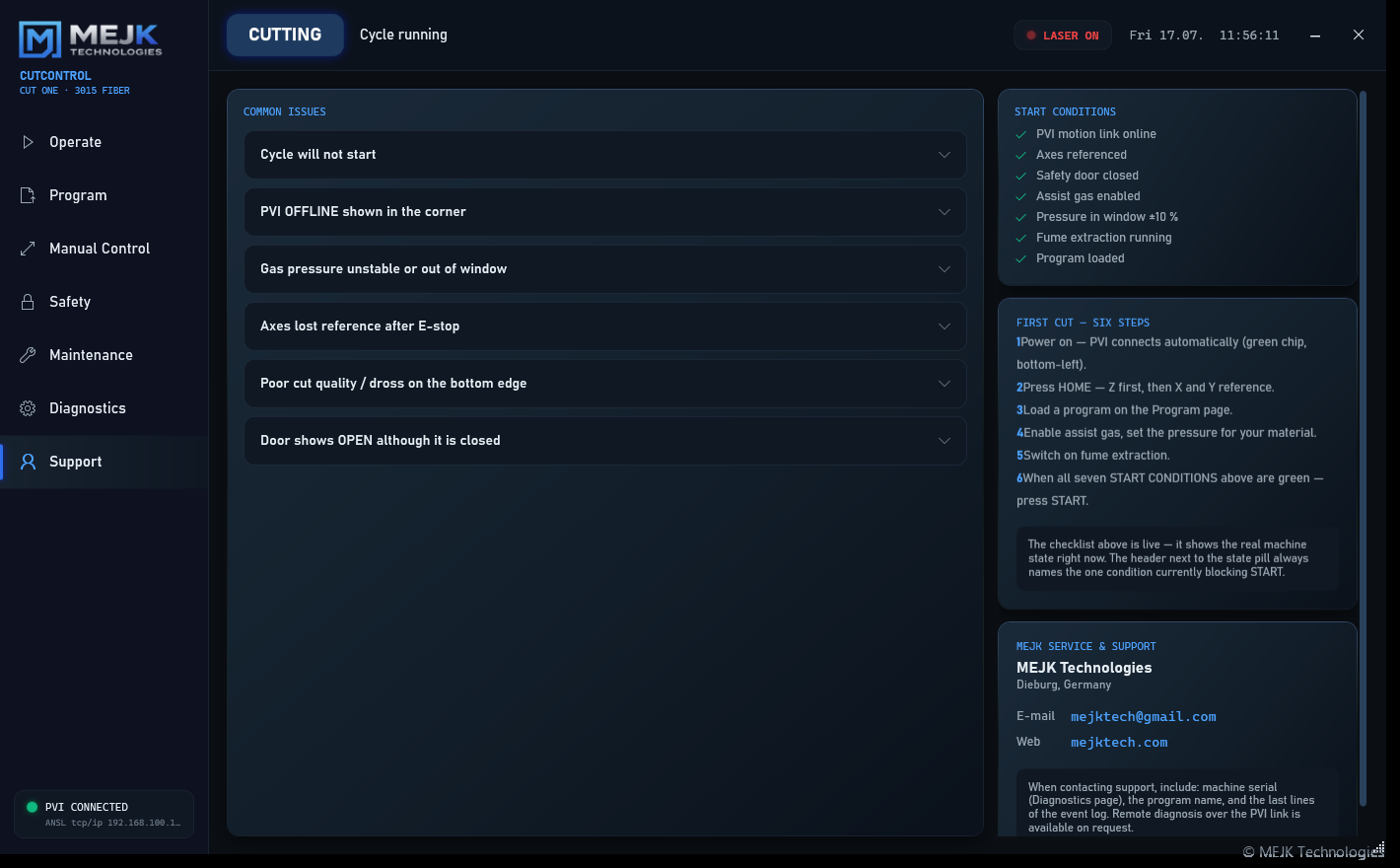1400x868 pixels.
Task: Open the Maintenance page
Action: pyautogui.click(x=105, y=355)
